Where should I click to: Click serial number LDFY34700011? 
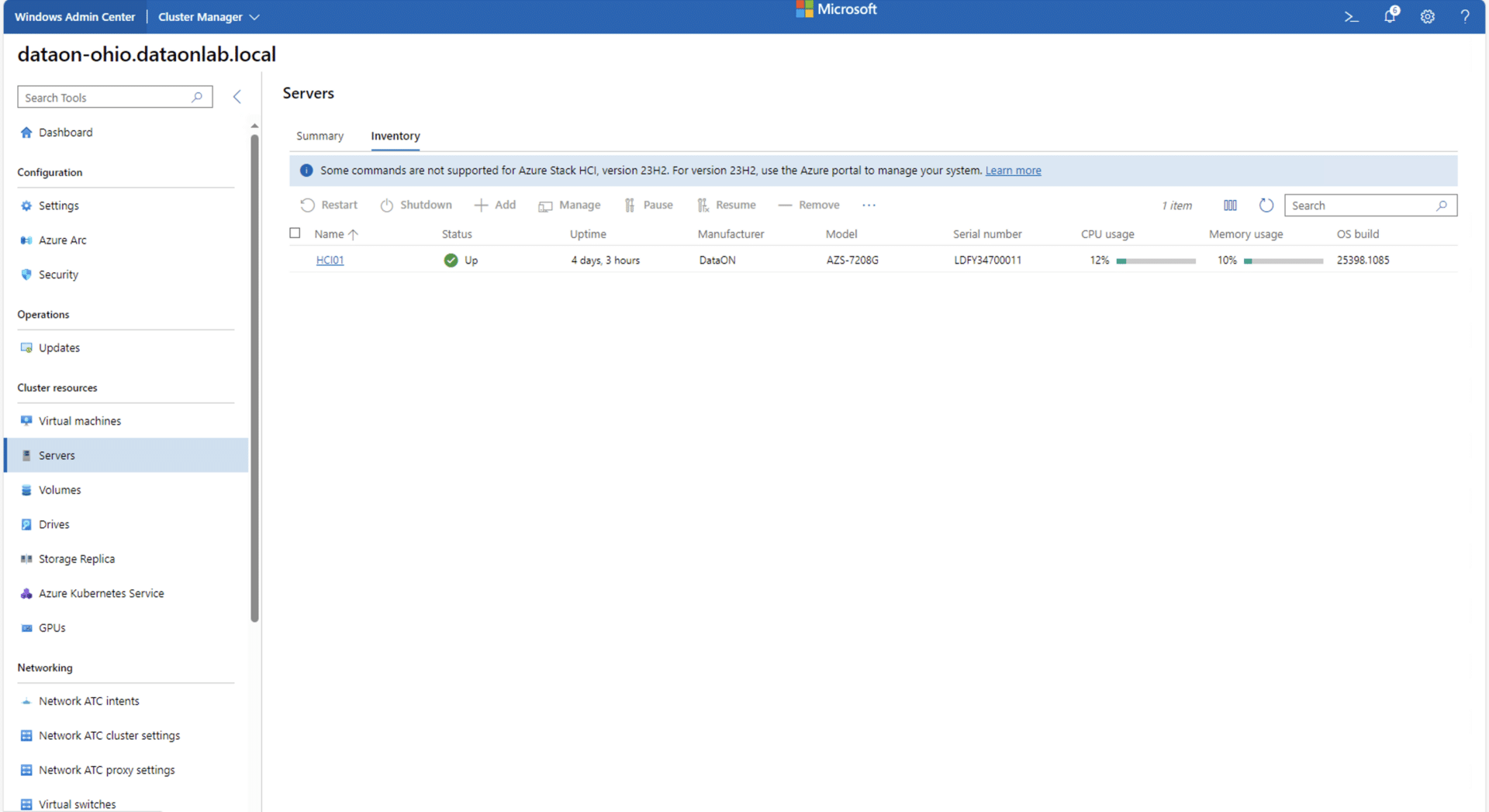987,261
